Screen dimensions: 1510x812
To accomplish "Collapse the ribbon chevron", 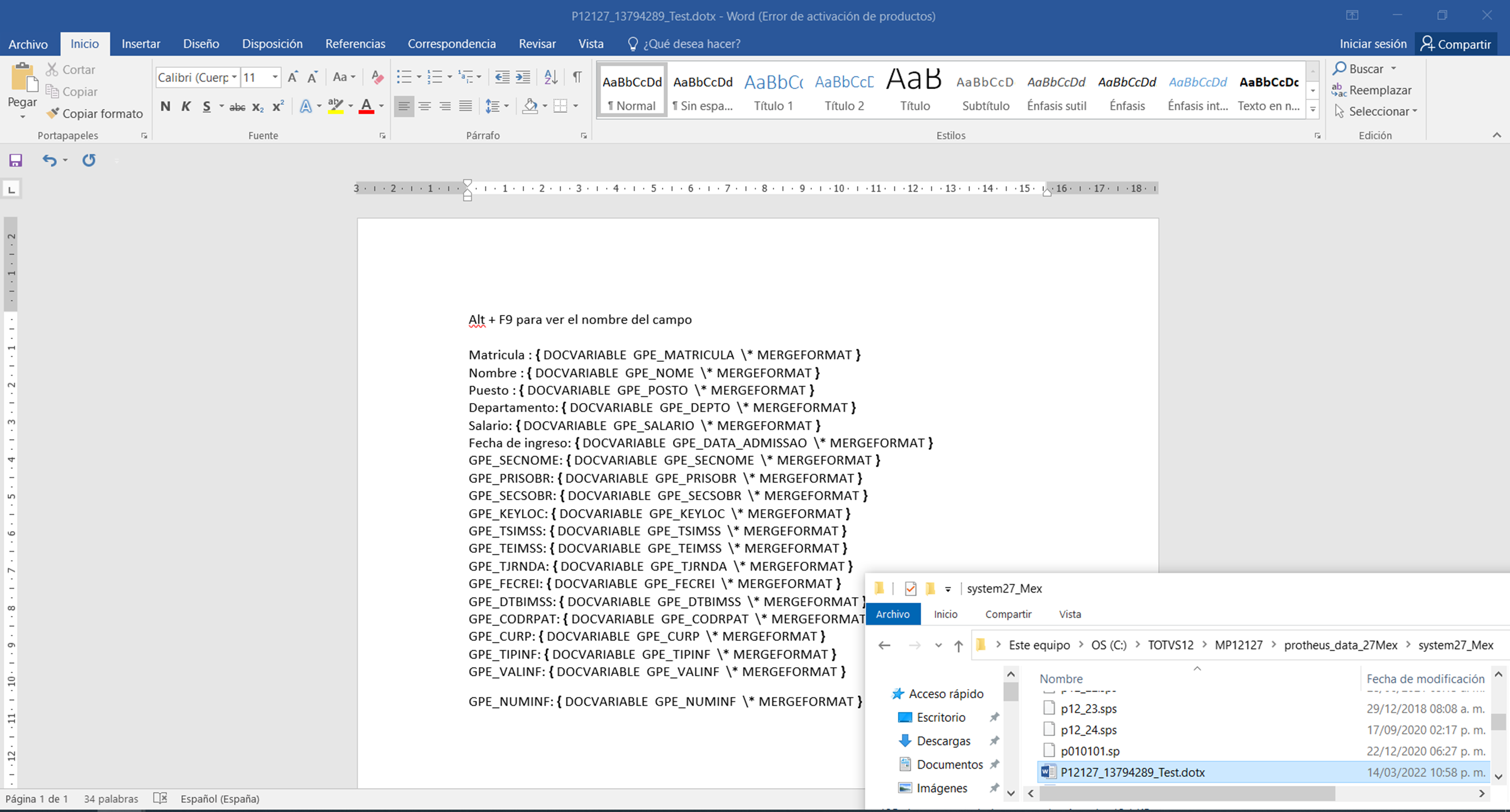I will point(1496,135).
